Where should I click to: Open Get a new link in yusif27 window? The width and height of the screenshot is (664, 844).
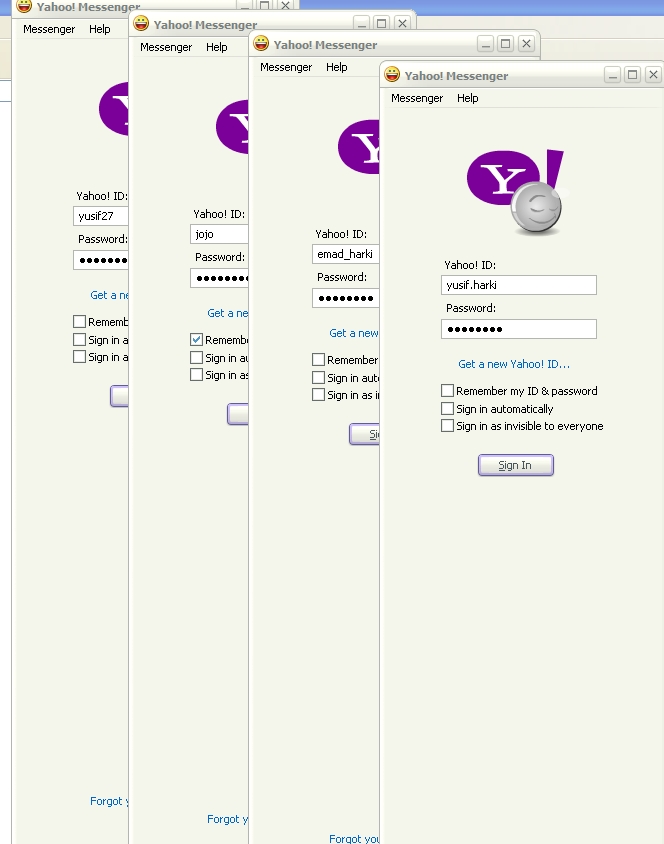coord(109,295)
